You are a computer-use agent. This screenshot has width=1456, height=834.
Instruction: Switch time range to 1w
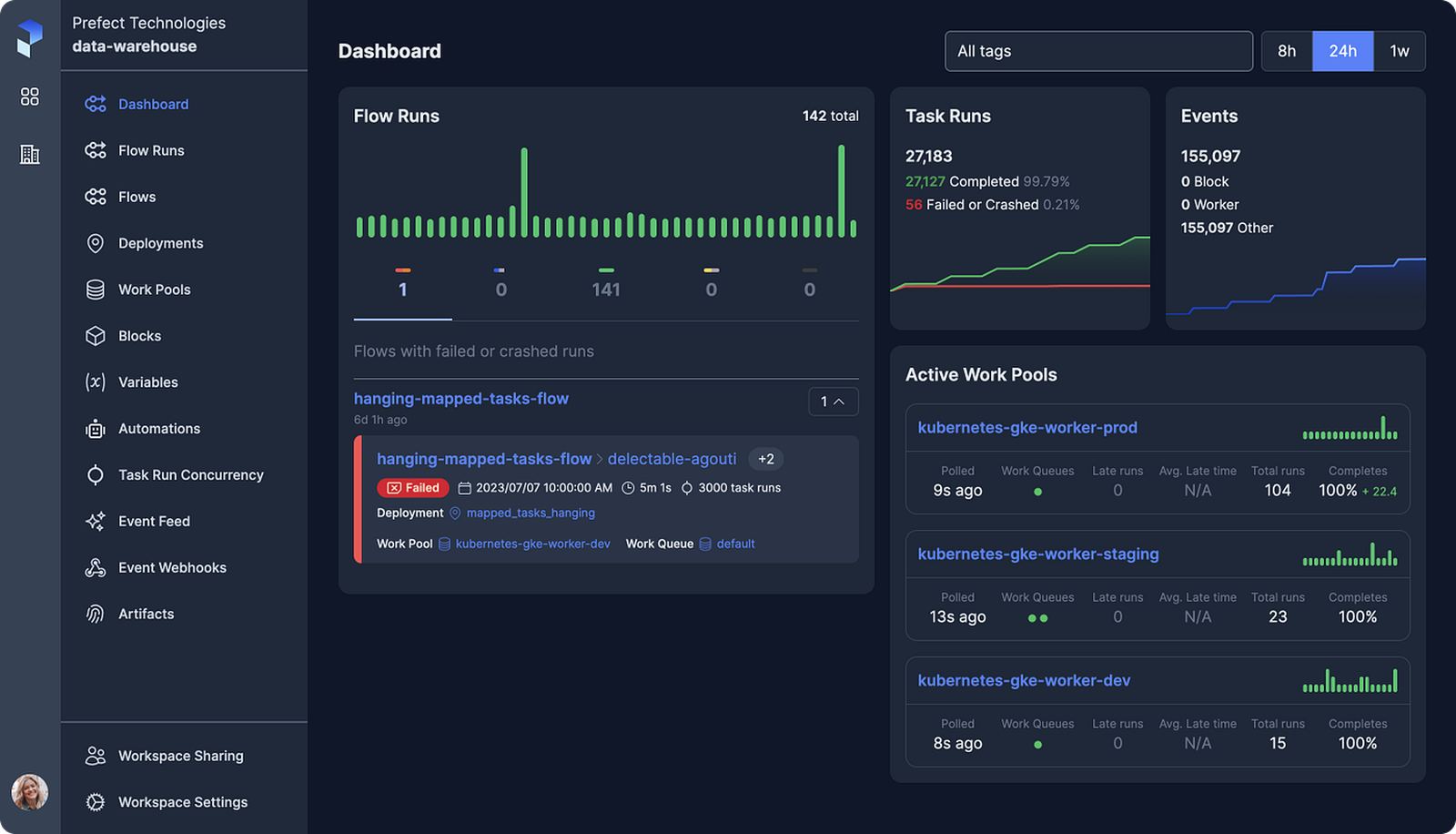coord(1400,51)
